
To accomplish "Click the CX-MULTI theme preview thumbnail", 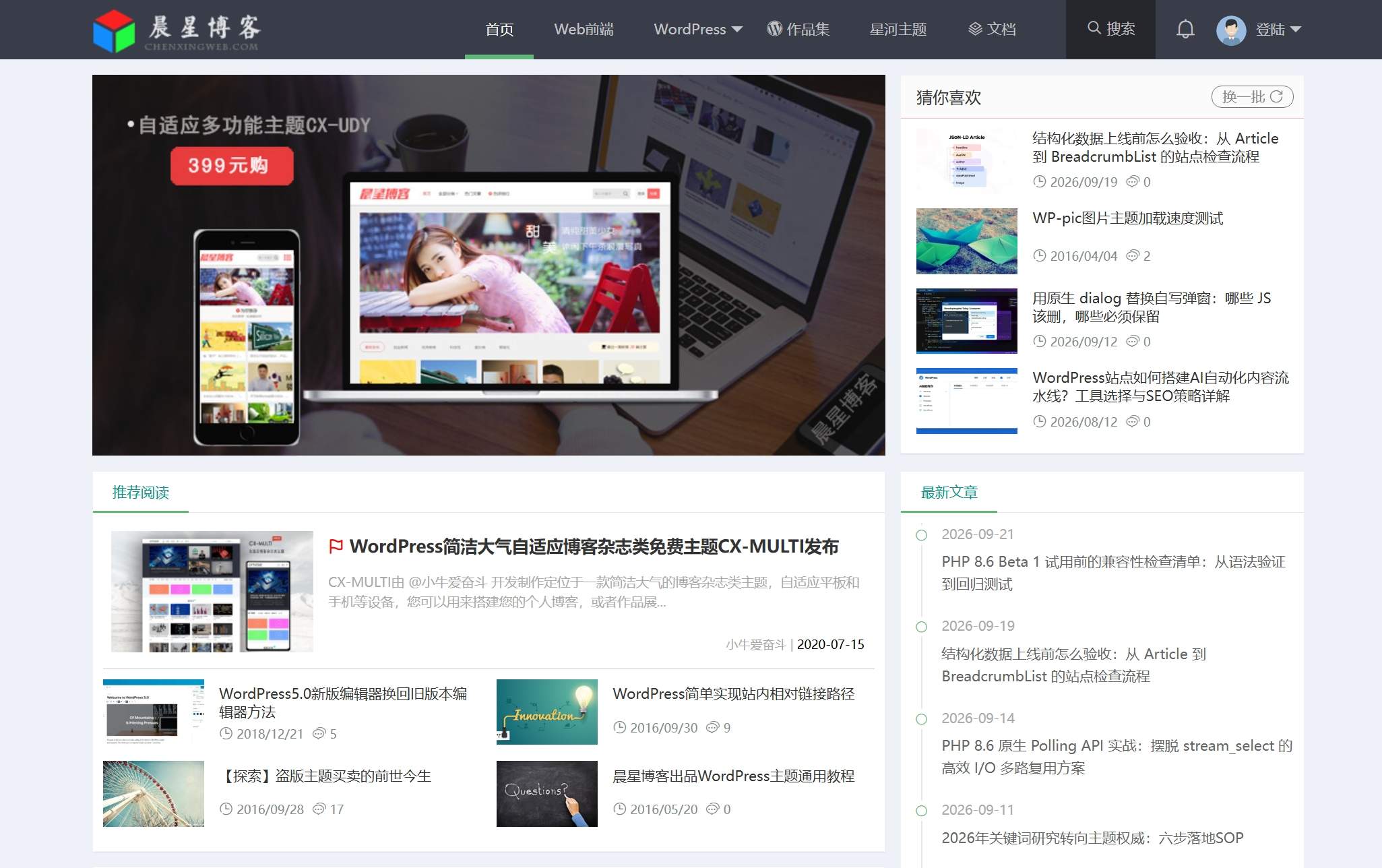I will click(212, 592).
